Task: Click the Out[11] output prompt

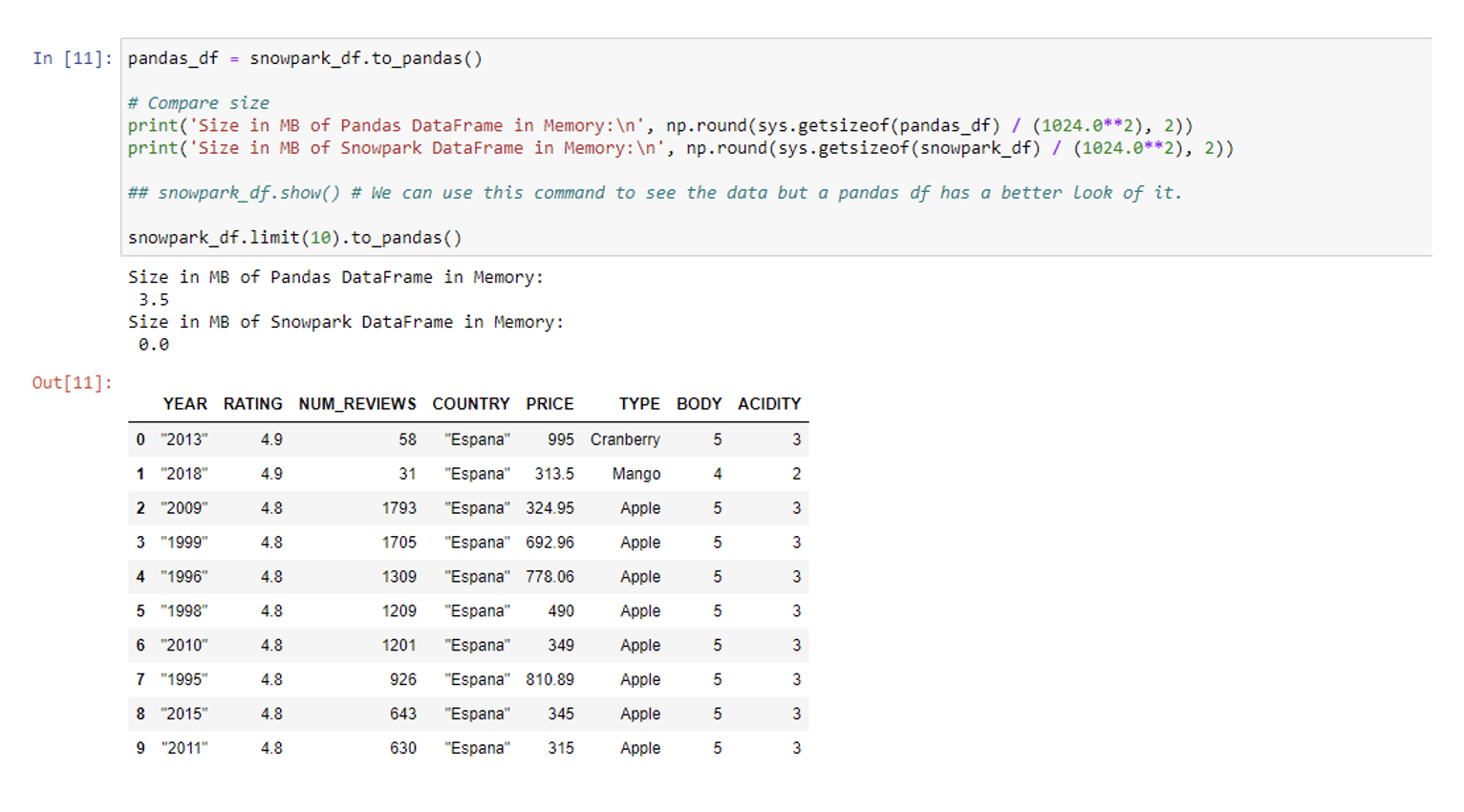Action: click(73, 382)
